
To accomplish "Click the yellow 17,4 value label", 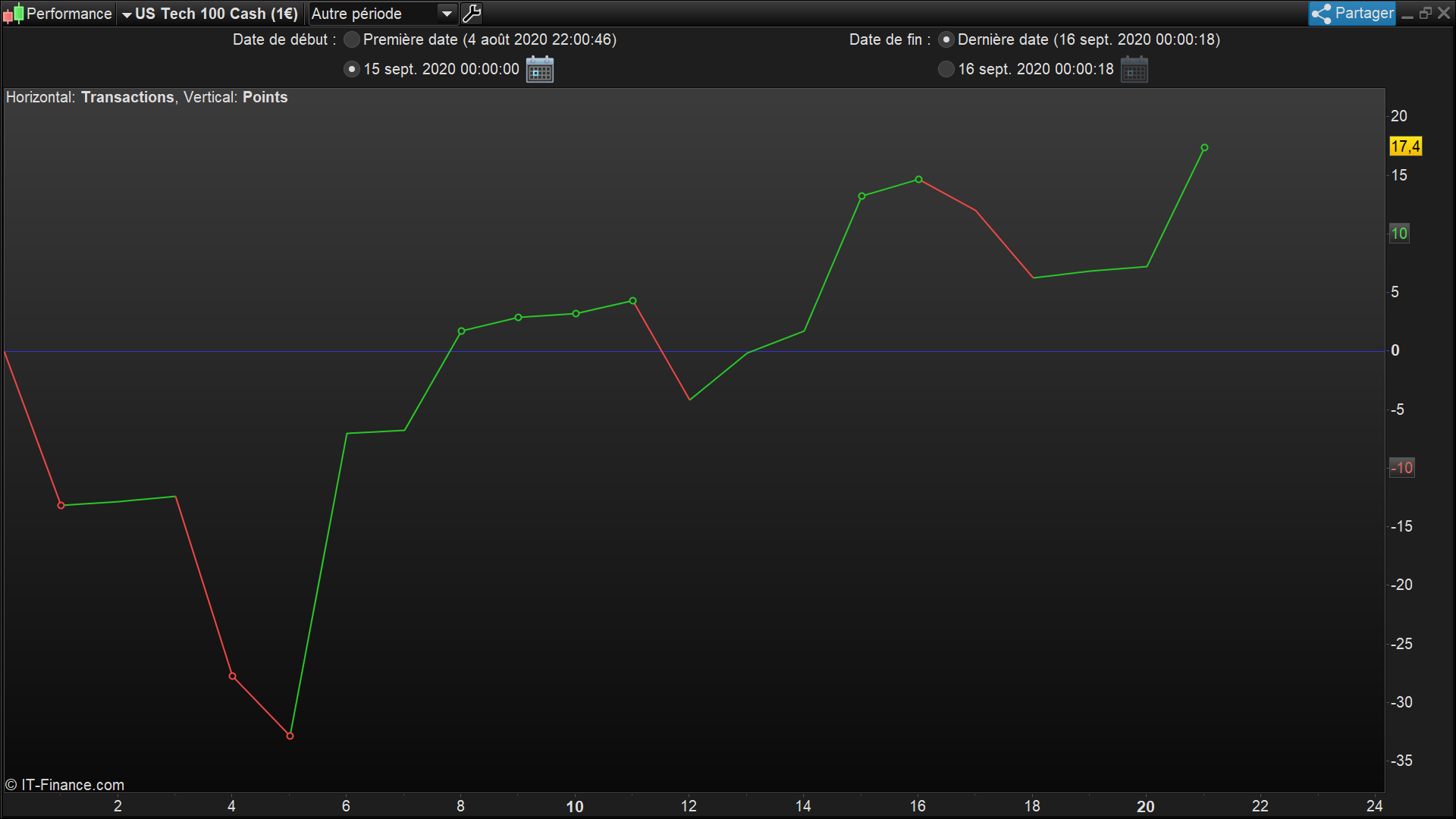I will [x=1405, y=146].
